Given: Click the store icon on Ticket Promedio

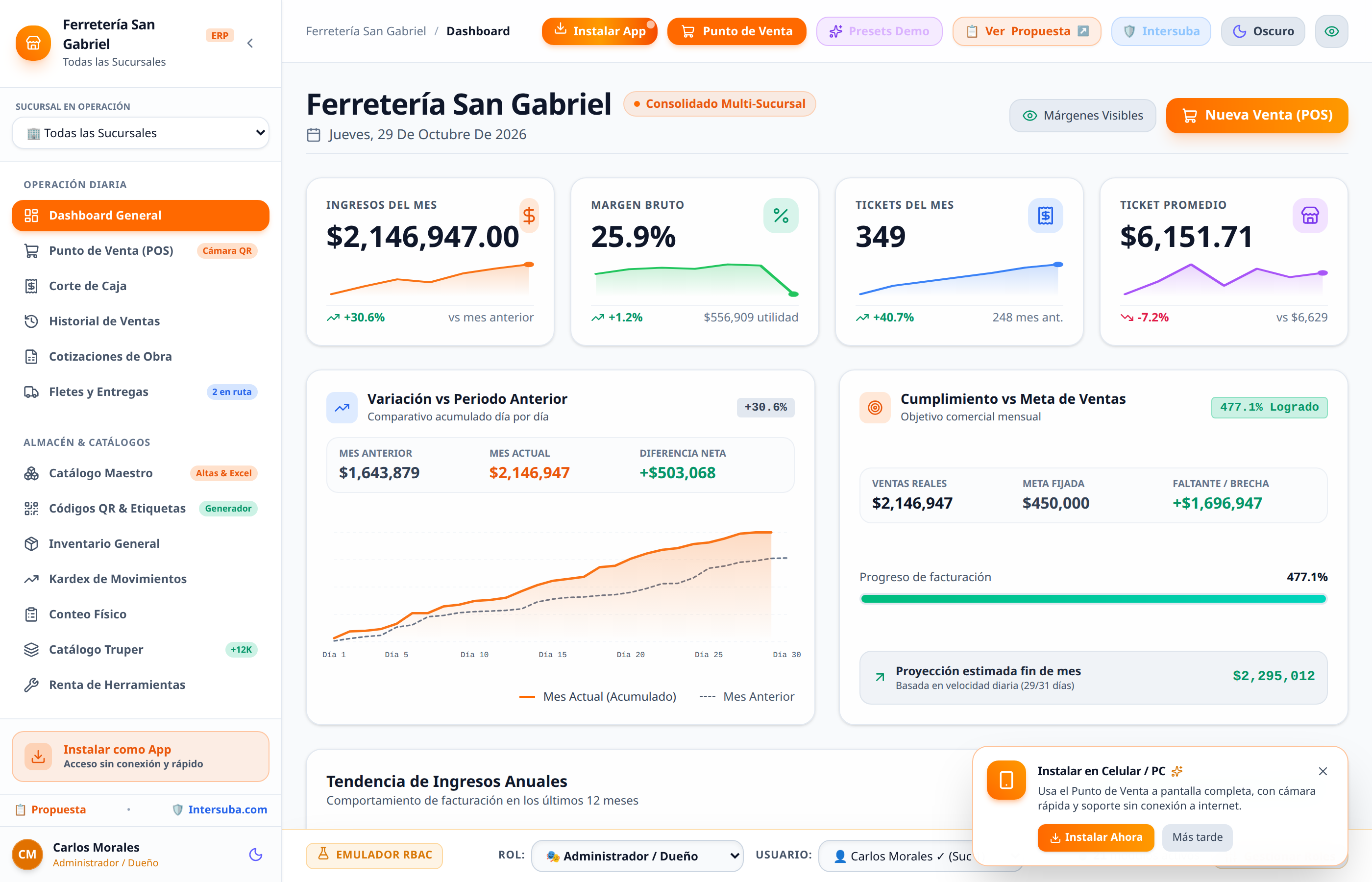Looking at the screenshot, I should pyautogui.click(x=1310, y=216).
